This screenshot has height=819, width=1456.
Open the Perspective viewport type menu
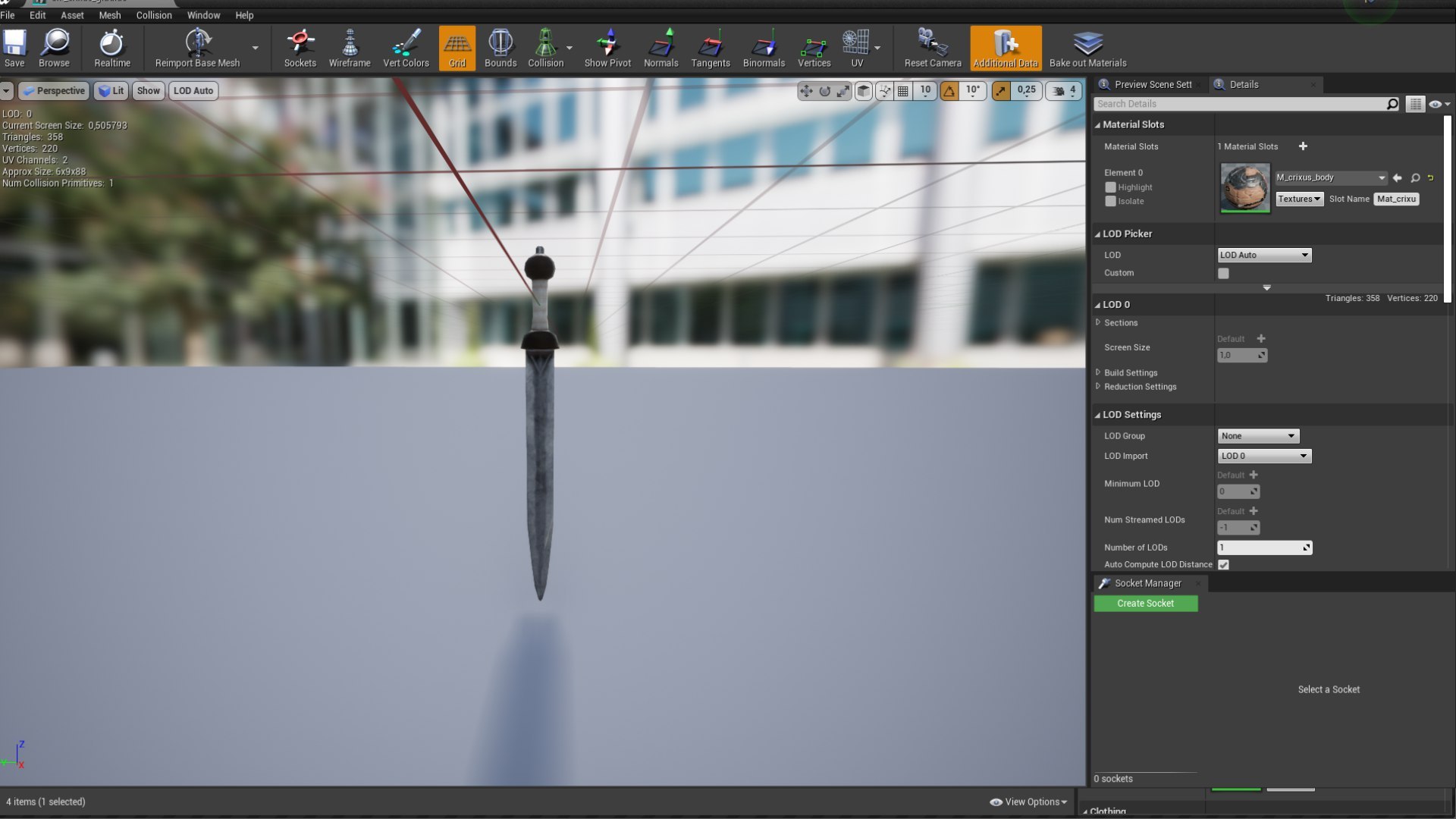[x=54, y=91]
